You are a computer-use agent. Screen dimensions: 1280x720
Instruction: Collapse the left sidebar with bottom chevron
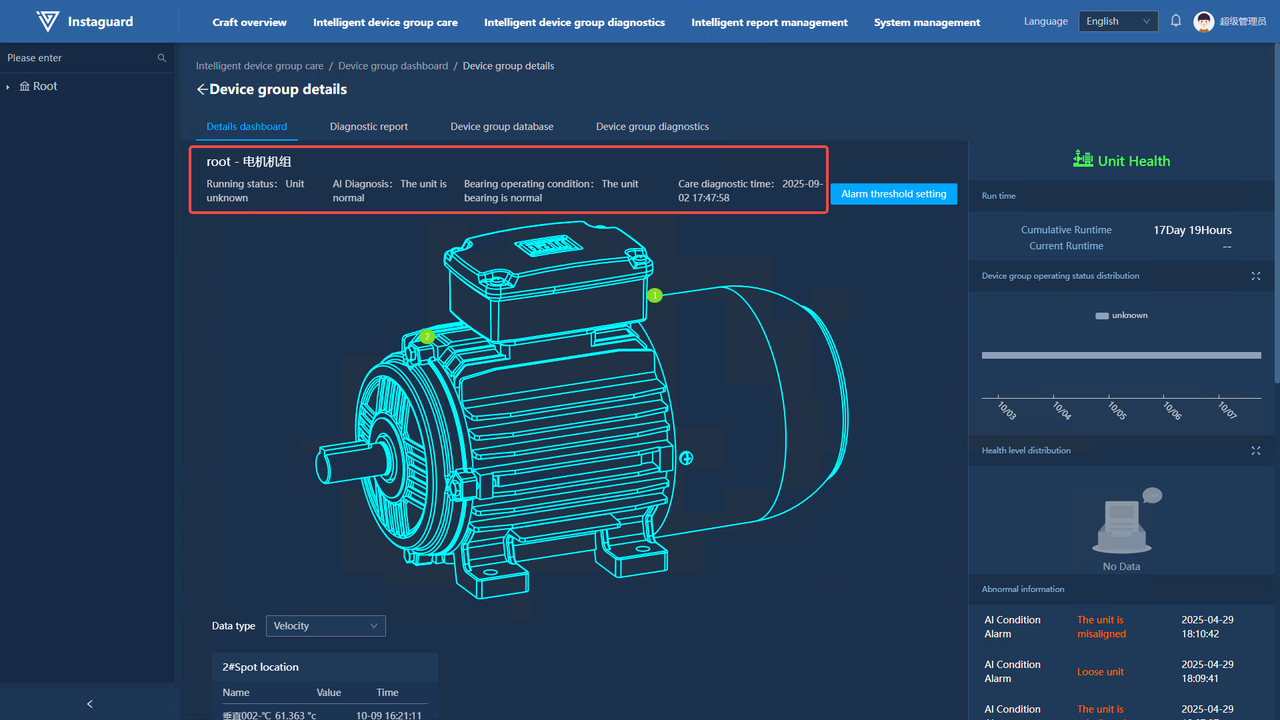(90, 704)
